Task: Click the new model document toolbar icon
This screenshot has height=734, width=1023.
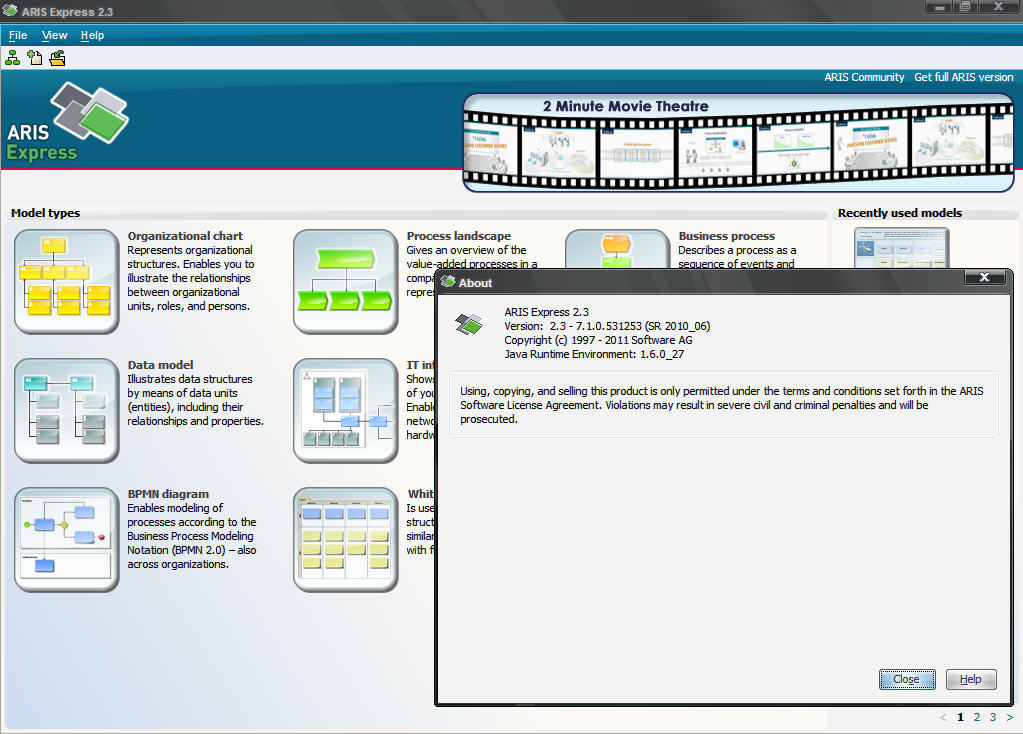Action: tap(35, 58)
